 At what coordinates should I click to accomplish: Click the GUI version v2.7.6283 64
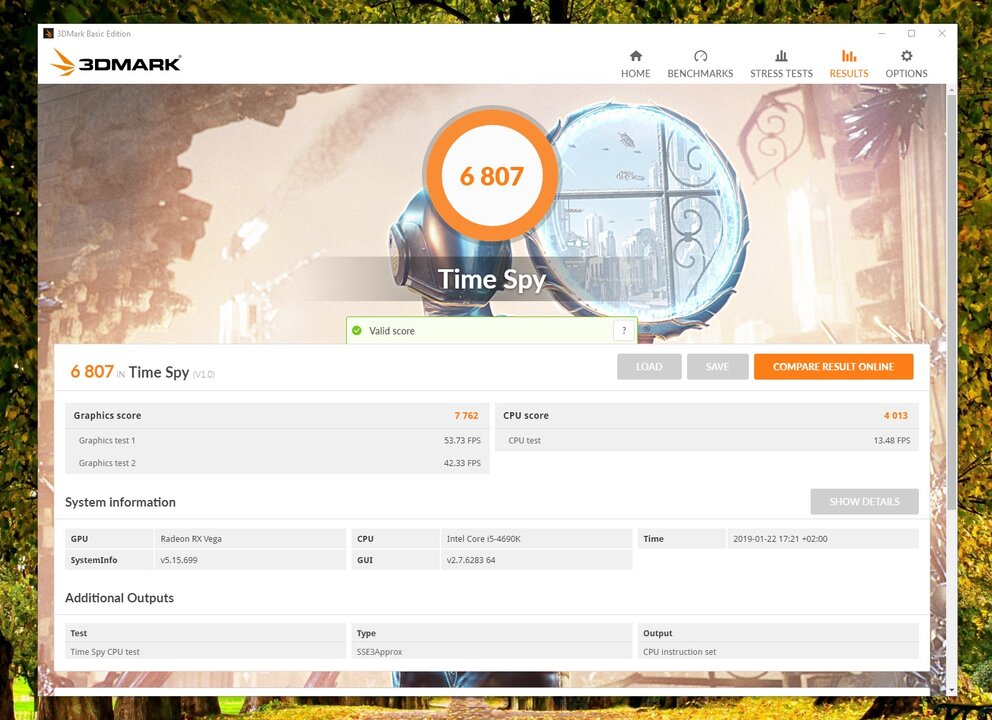(471, 560)
